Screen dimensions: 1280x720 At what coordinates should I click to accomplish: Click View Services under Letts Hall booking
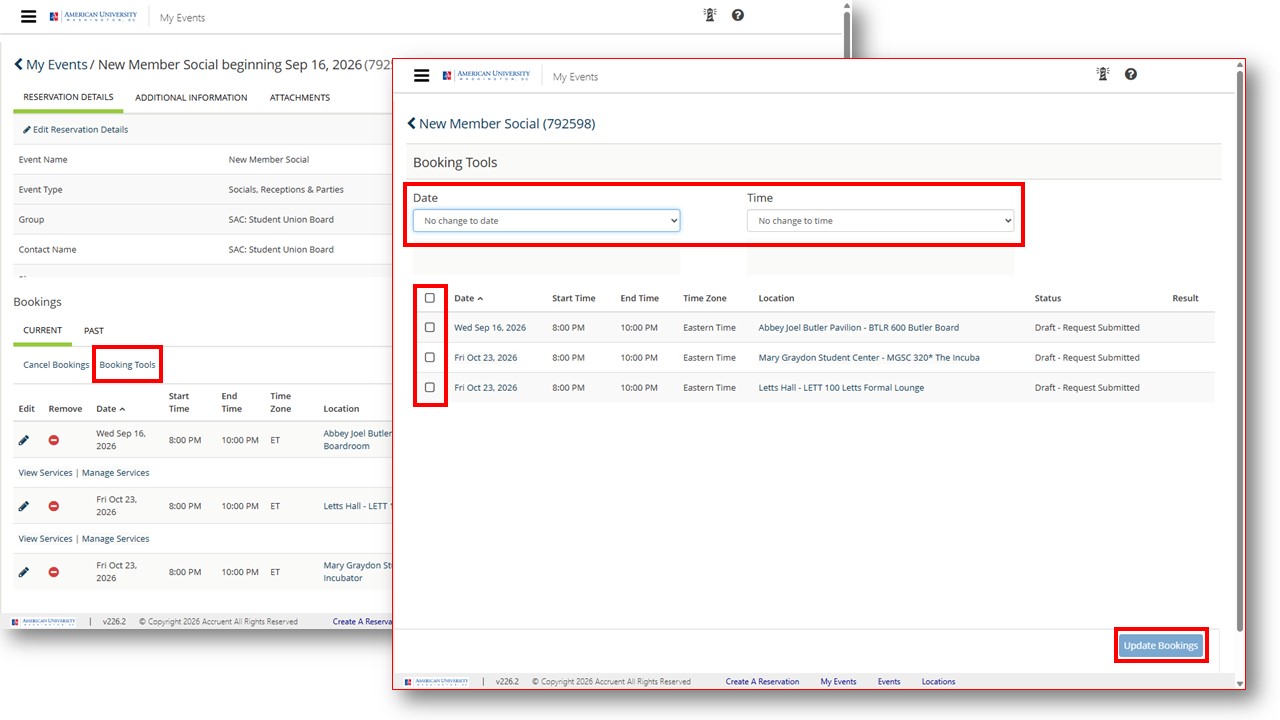click(45, 539)
